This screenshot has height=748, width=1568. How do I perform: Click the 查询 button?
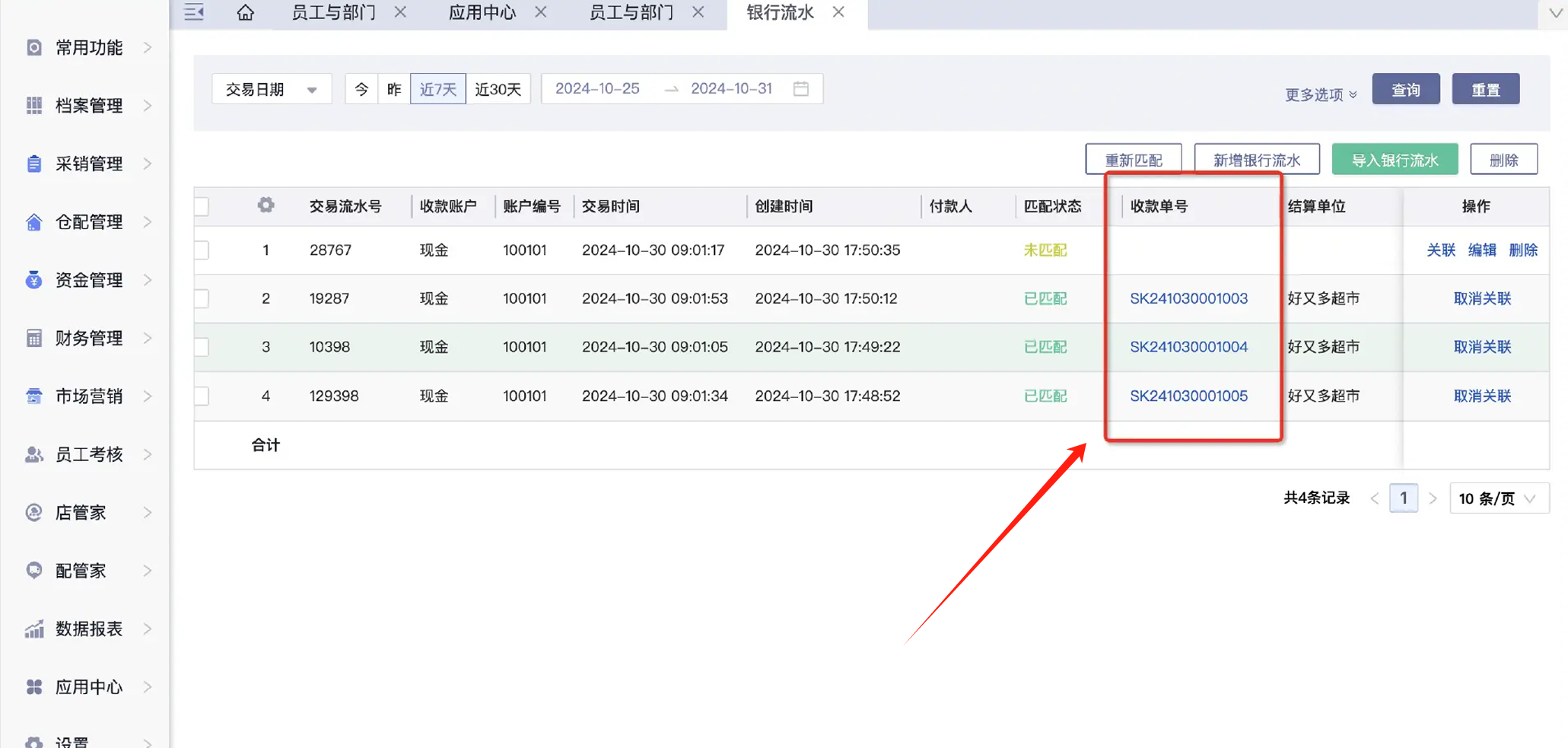point(1406,89)
